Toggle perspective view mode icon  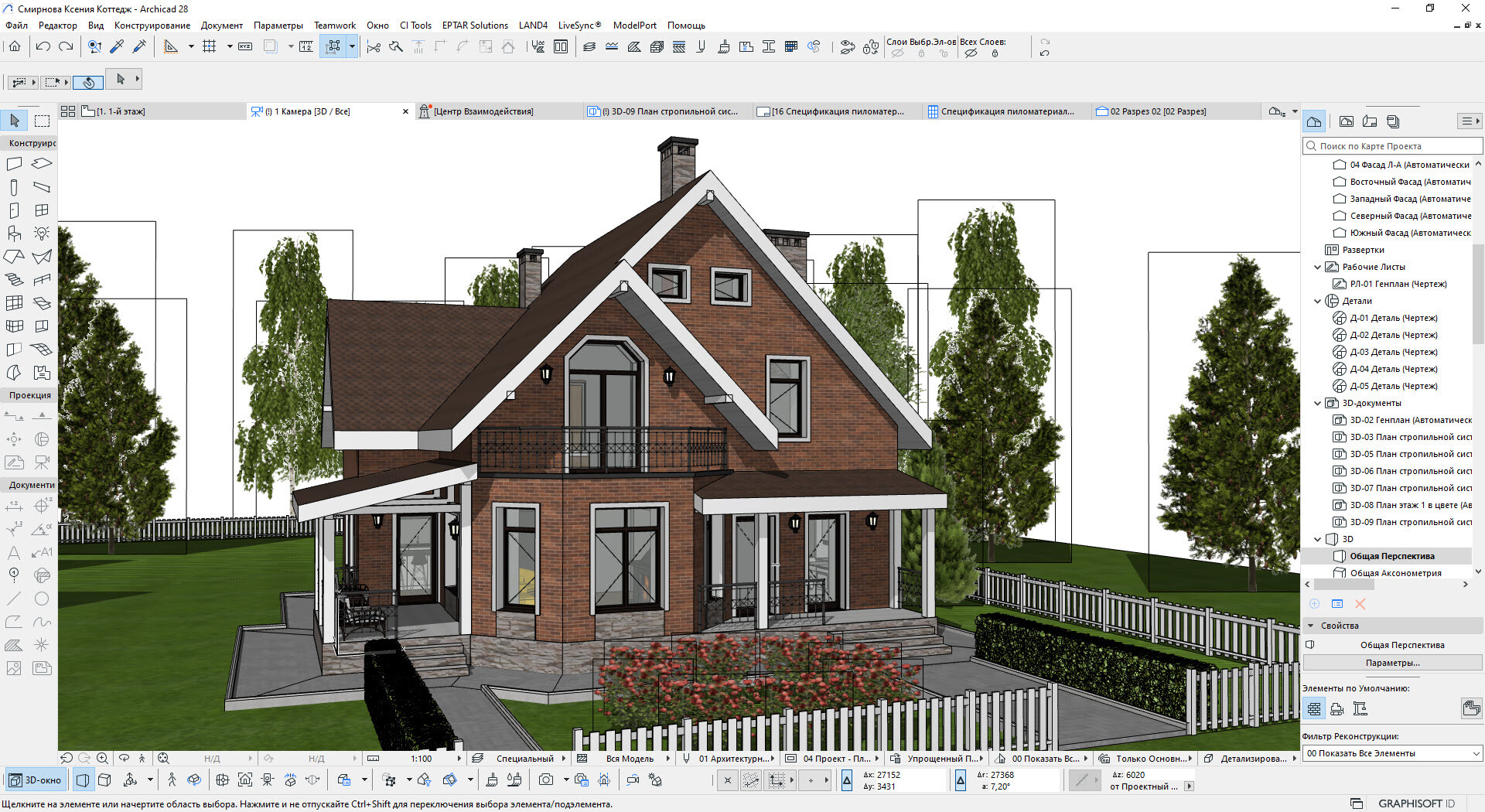pos(83,780)
